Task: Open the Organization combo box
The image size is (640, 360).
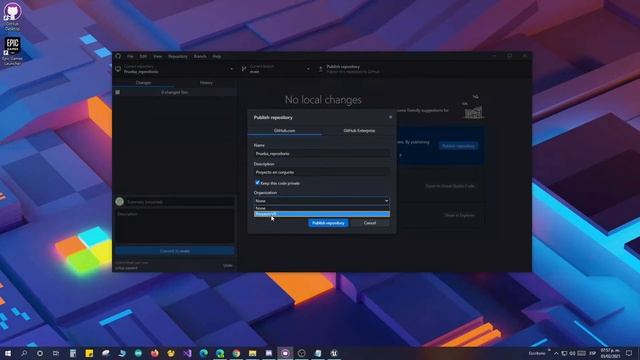Action: 322,201
